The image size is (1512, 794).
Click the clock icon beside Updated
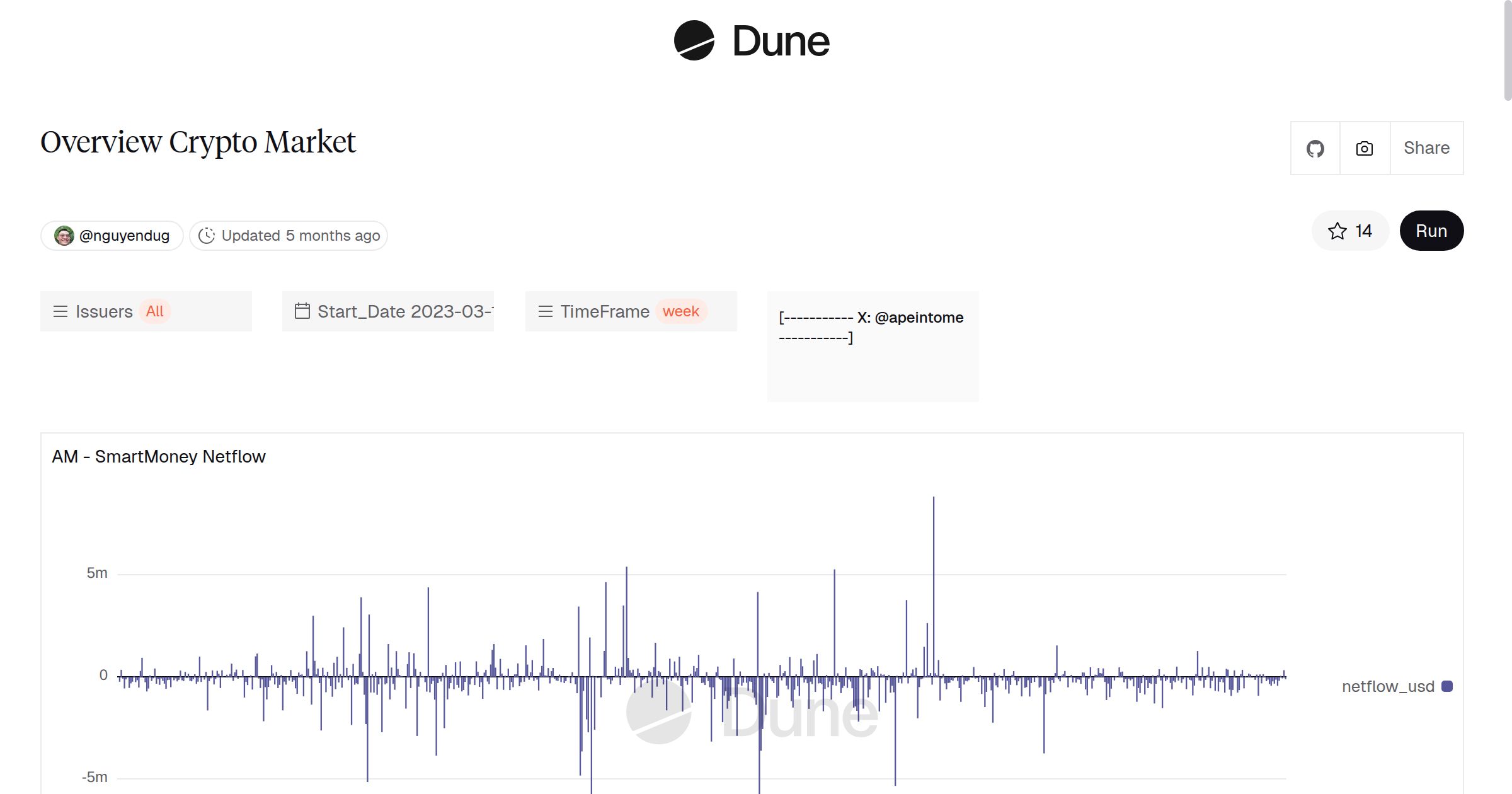(207, 236)
